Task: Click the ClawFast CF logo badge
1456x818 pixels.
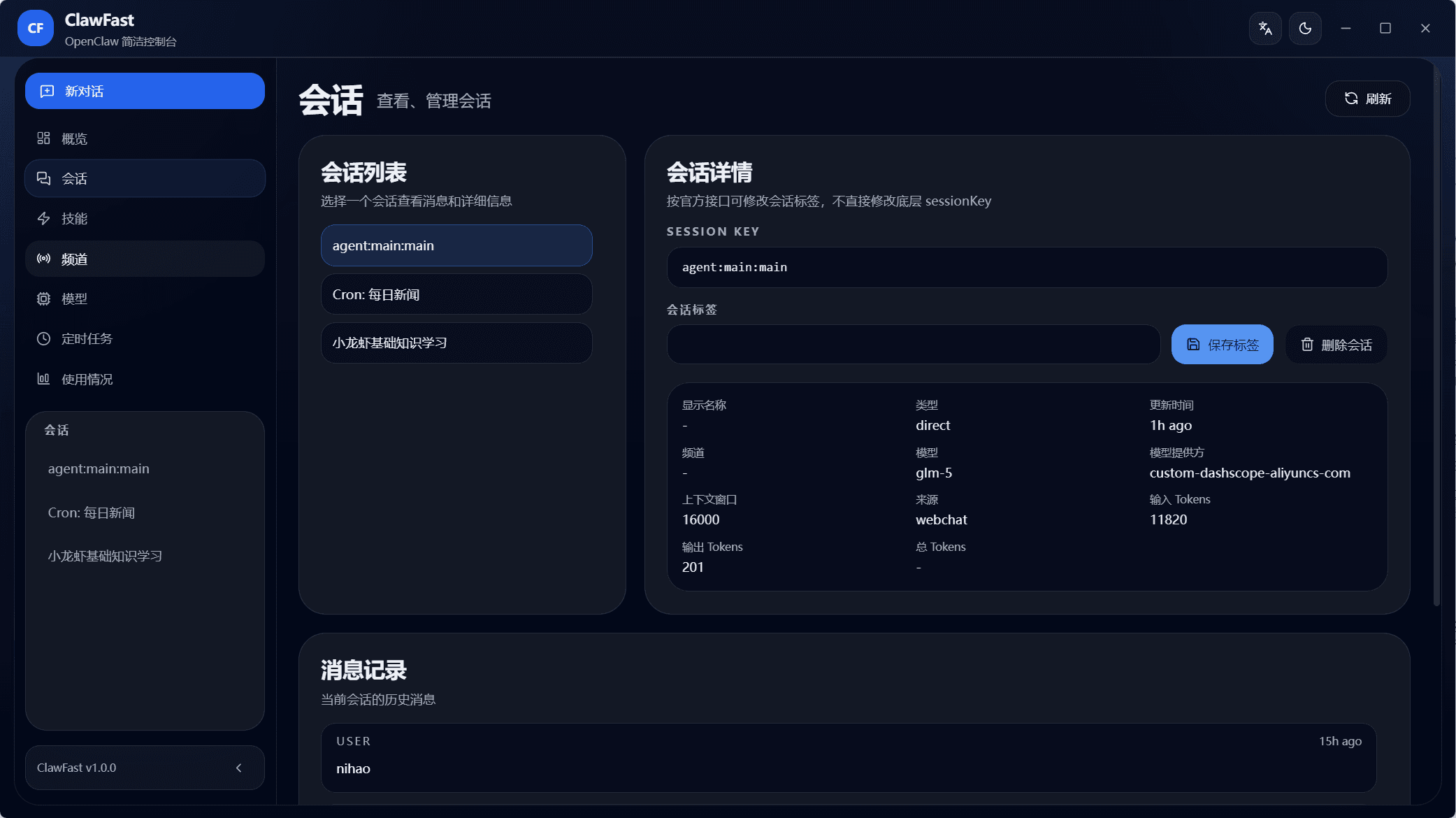Action: (x=34, y=28)
